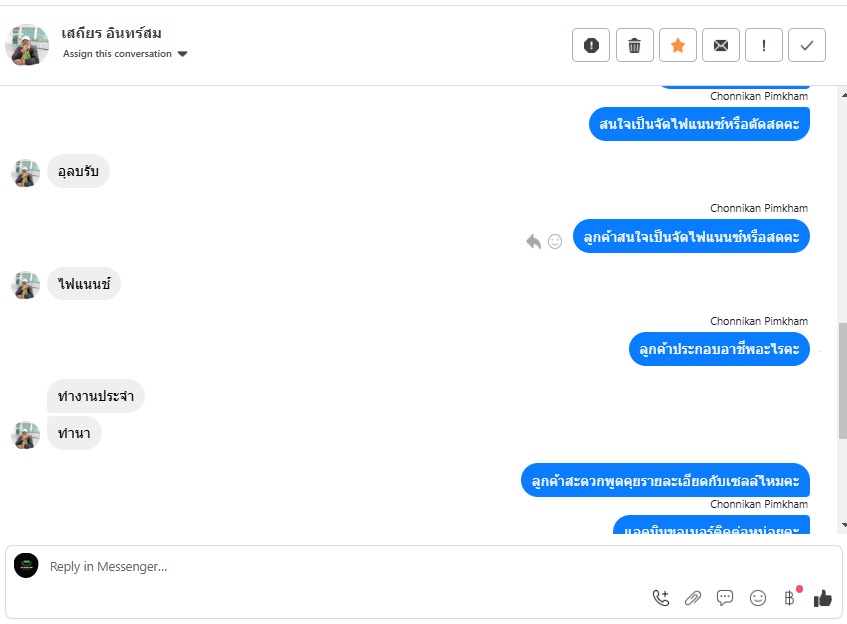
Task: Click the Assign this conversation label
Action: coord(117,53)
